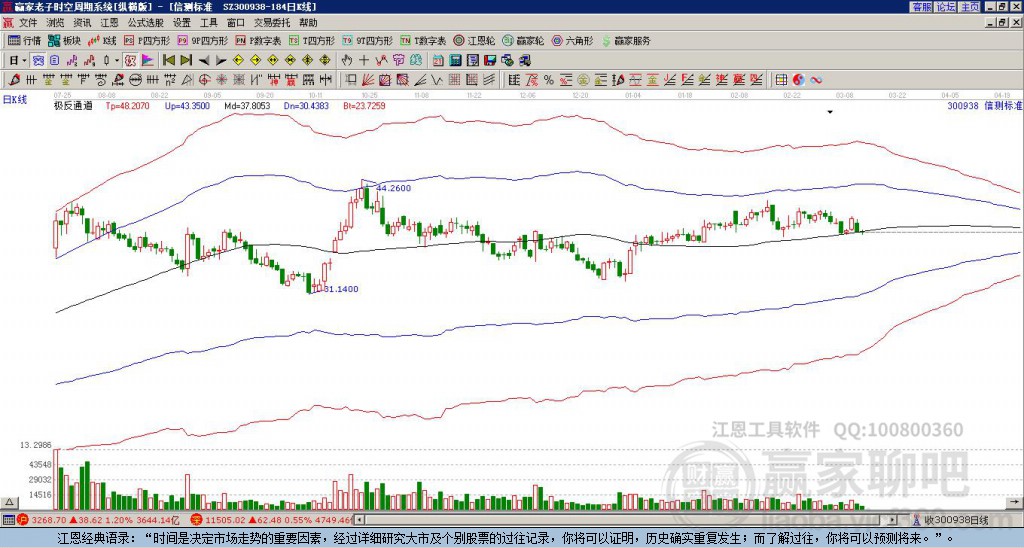Click the up-triangle button beside volume panel
1024x548 pixels.
coord(9,502)
